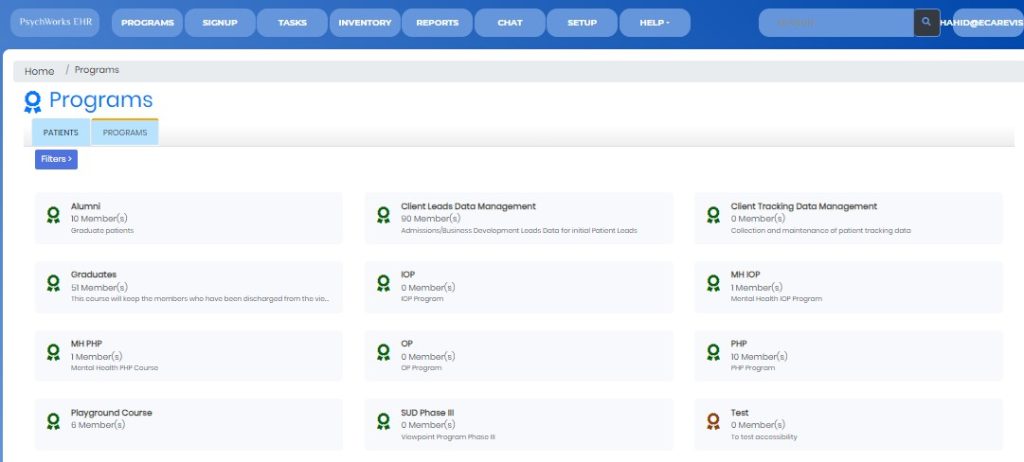Click into the search input field
The image size is (1024, 462).
(x=836, y=23)
